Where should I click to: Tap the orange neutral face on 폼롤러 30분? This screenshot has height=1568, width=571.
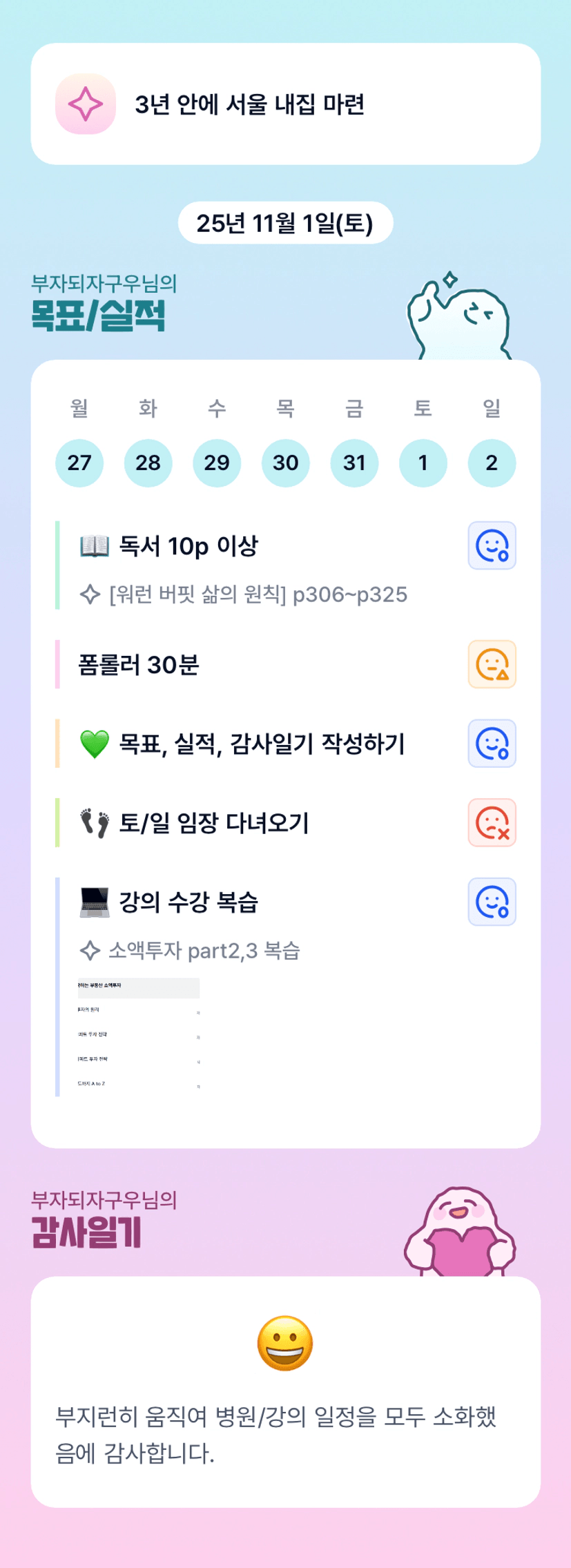(492, 664)
